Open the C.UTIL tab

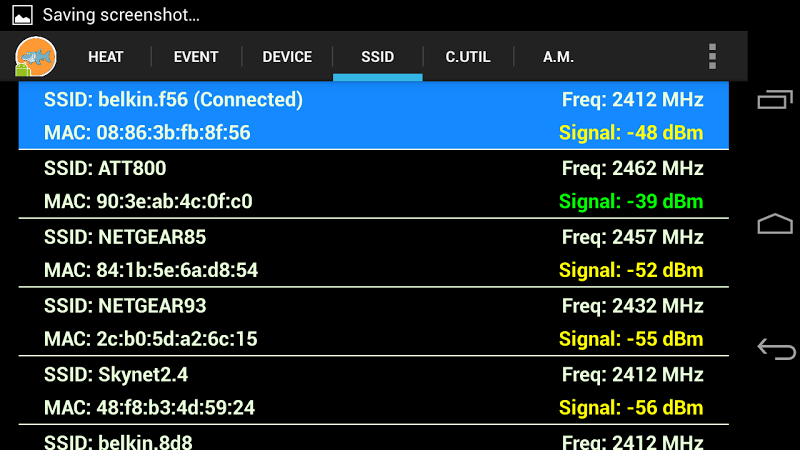(x=468, y=57)
